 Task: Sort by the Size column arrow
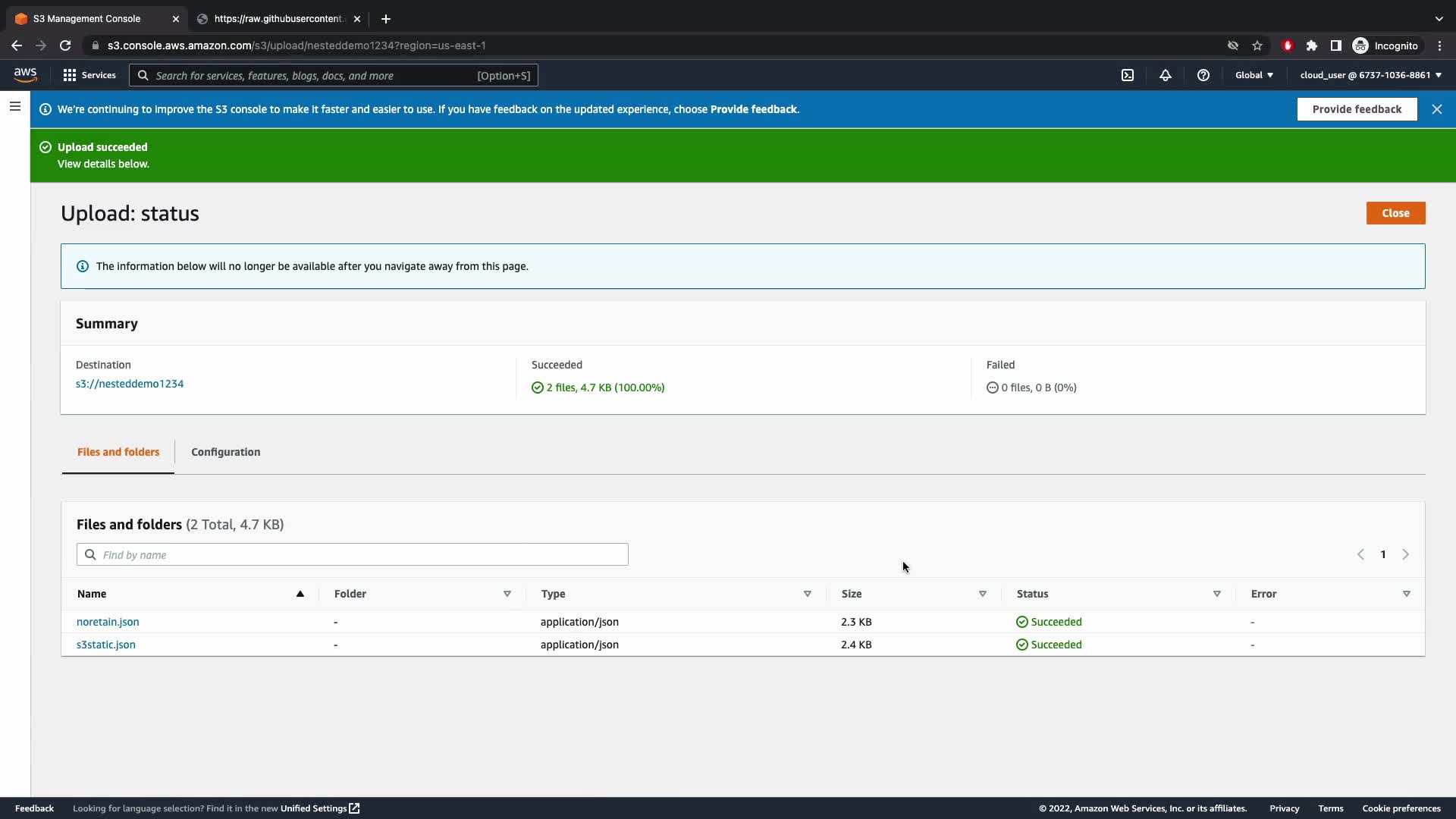(982, 594)
